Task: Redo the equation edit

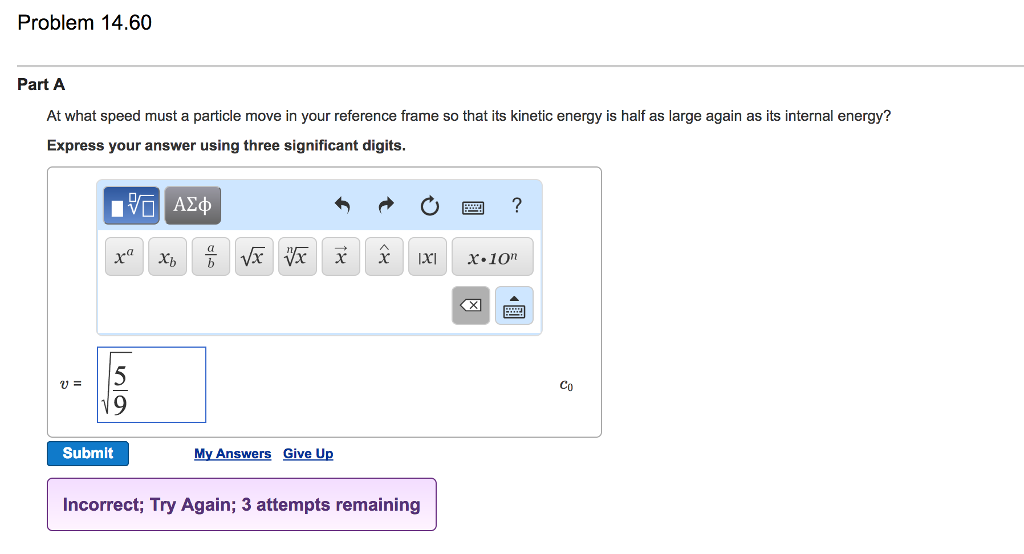Action: 386,206
